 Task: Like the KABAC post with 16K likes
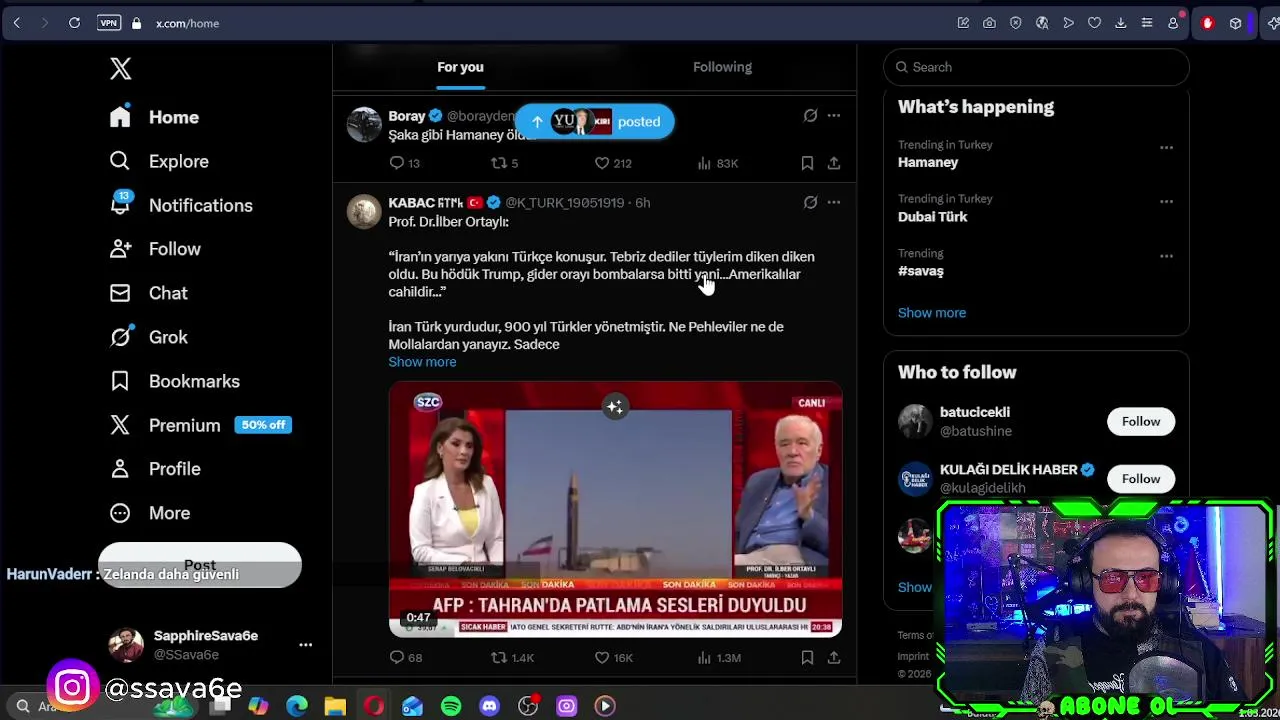pyautogui.click(x=614, y=658)
